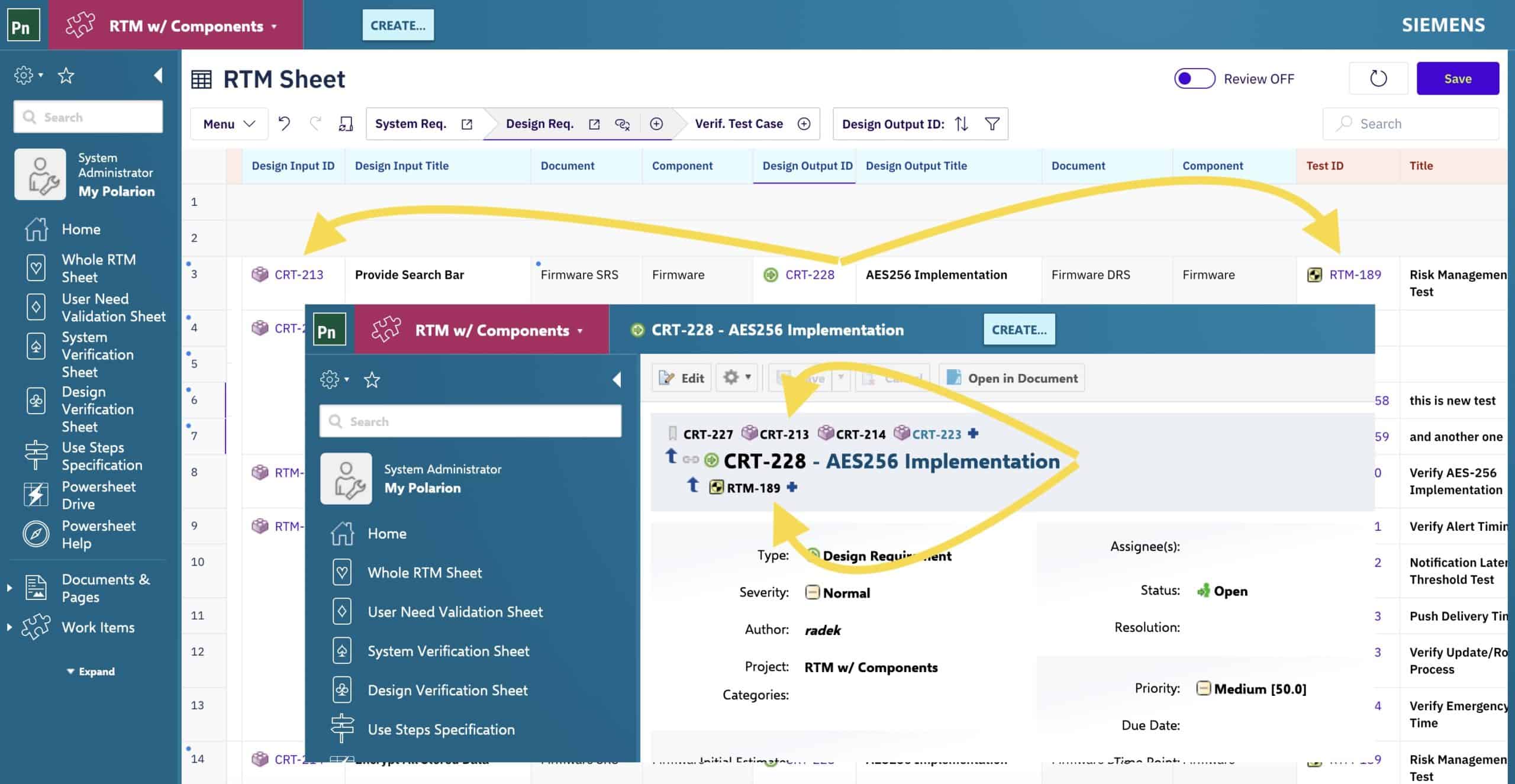Open Design Verification Sheet in left sidebar

pyautogui.click(x=98, y=409)
